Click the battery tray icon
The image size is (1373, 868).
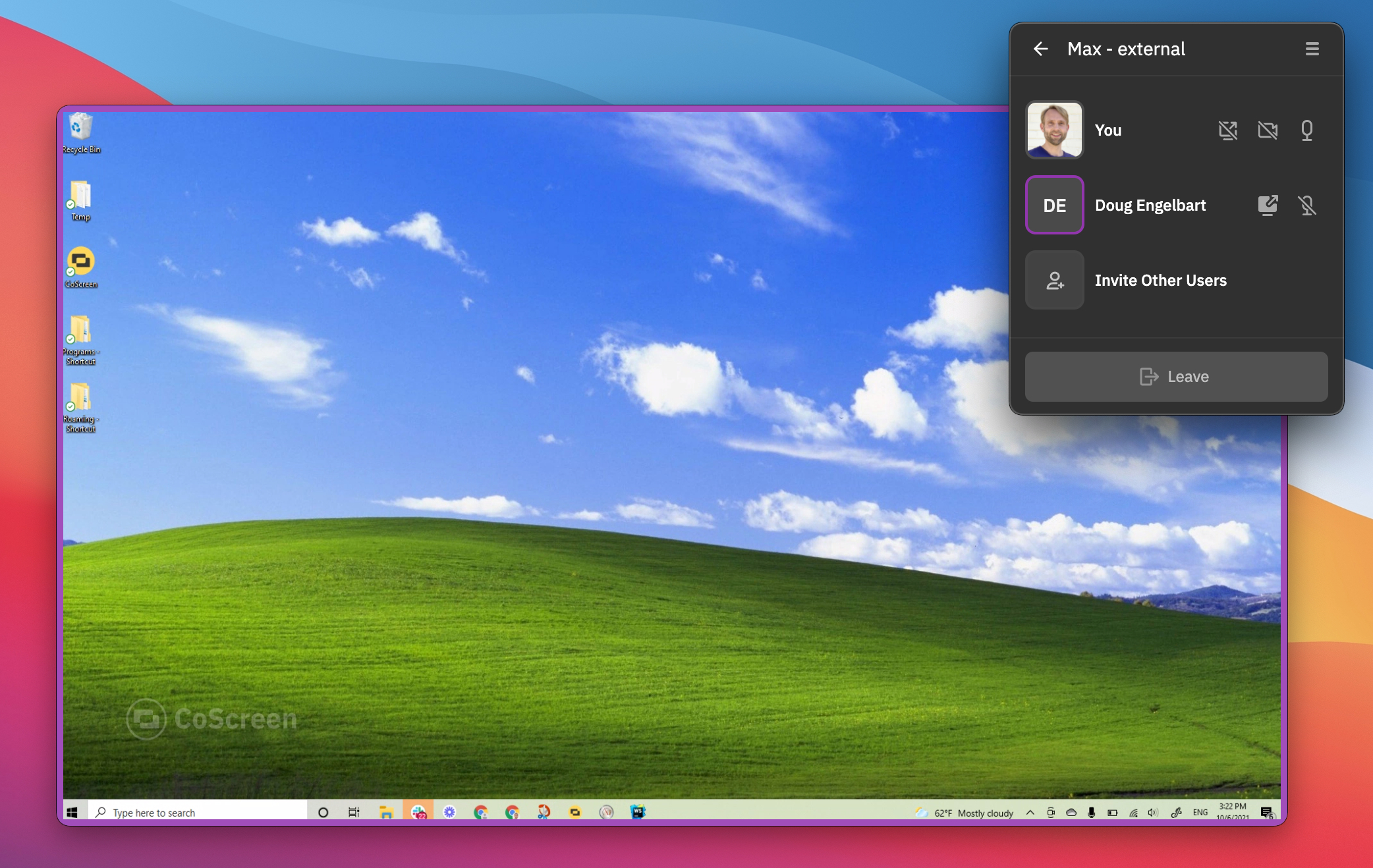1113,813
